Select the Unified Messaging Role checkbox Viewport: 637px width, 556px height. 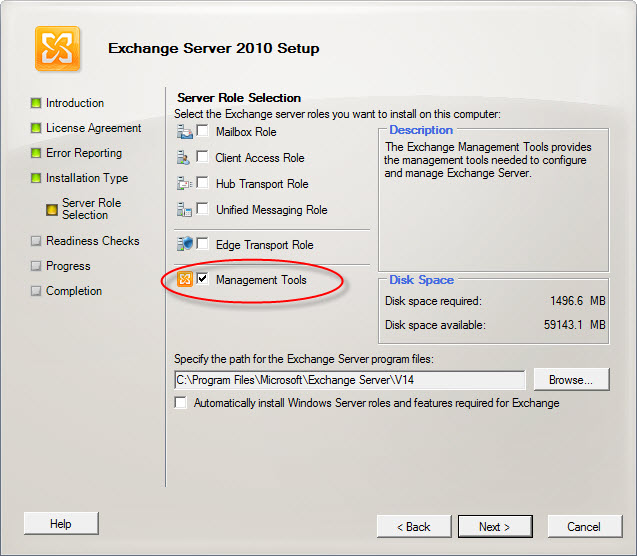(x=202, y=208)
